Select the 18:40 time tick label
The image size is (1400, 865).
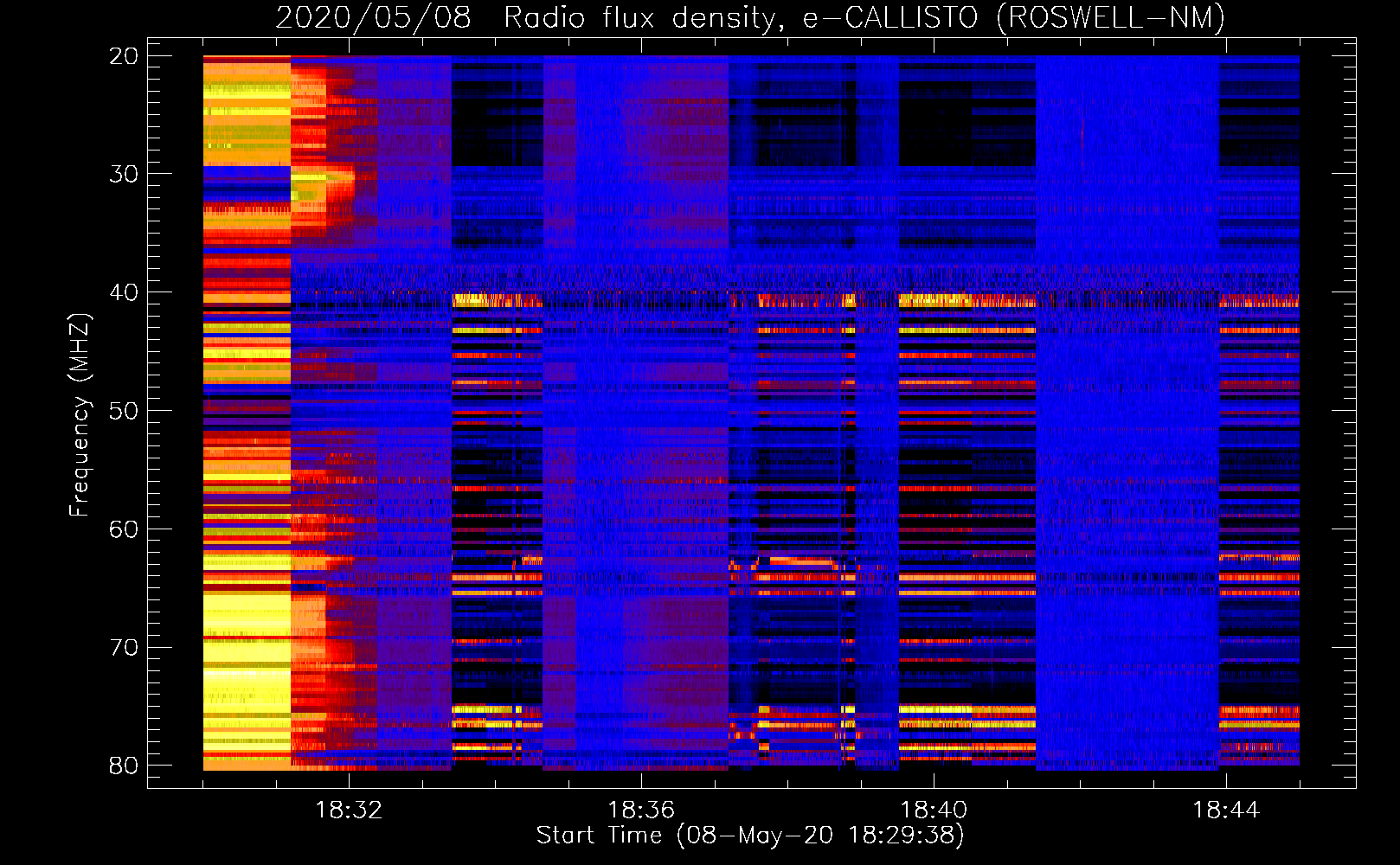(x=934, y=811)
